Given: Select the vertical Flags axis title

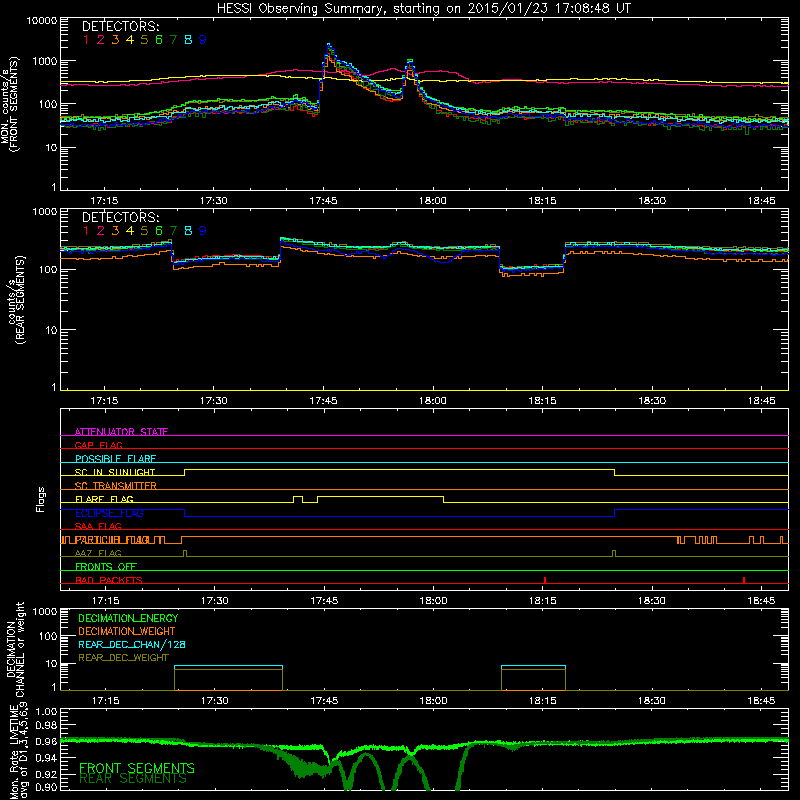Looking at the screenshot, I should click(41, 499).
